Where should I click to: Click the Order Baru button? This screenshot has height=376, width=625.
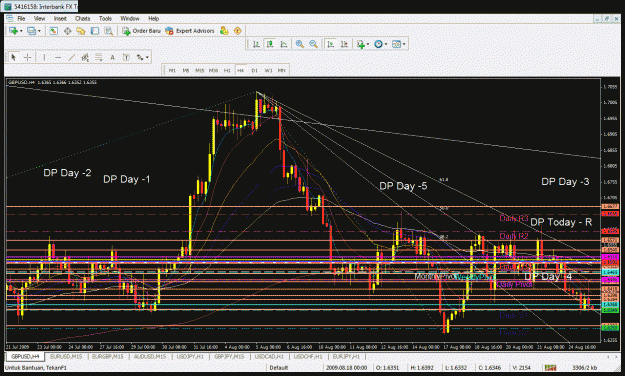tap(142, 31)
